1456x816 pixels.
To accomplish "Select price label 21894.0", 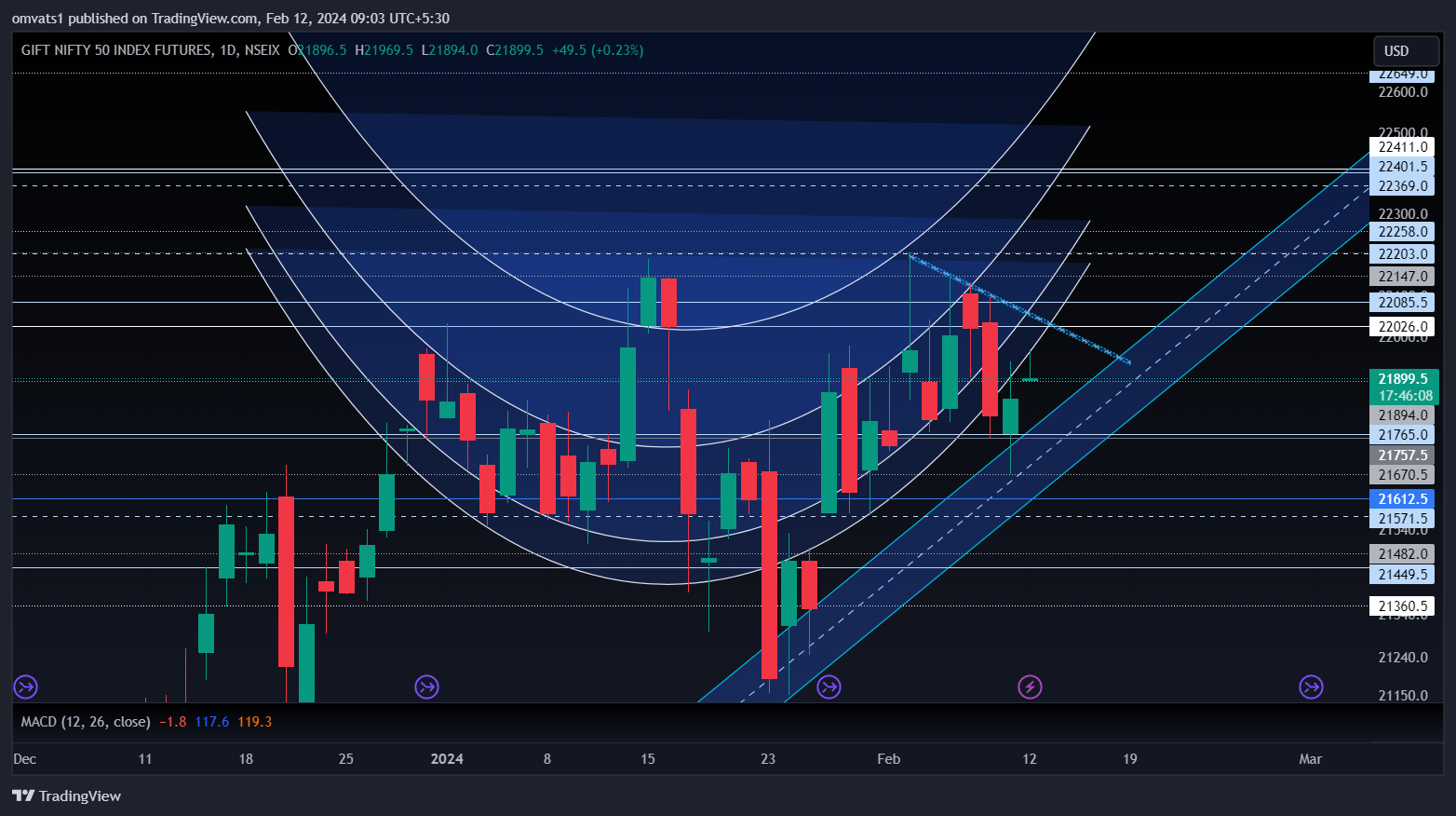I will pyautogui.click(x=1402, y=415).
